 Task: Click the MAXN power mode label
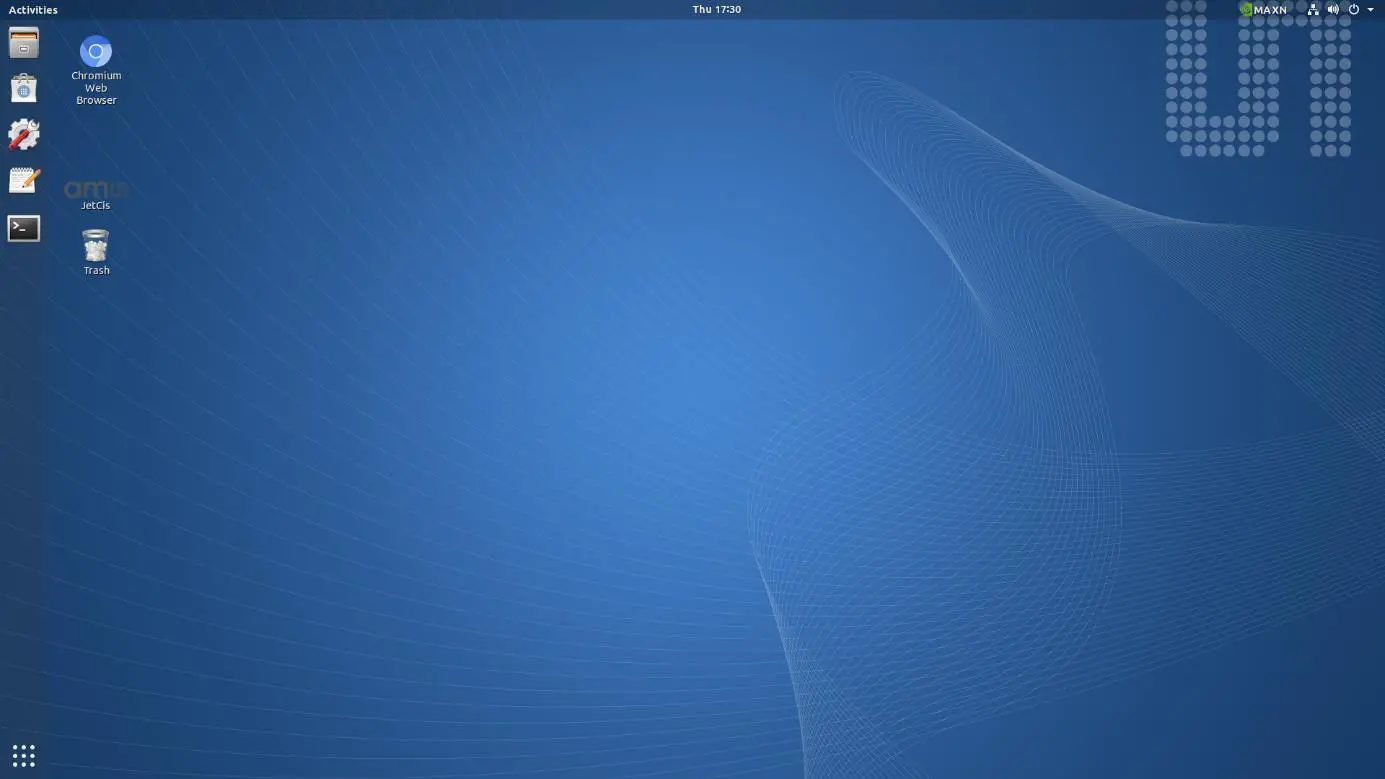(1270, 9)
